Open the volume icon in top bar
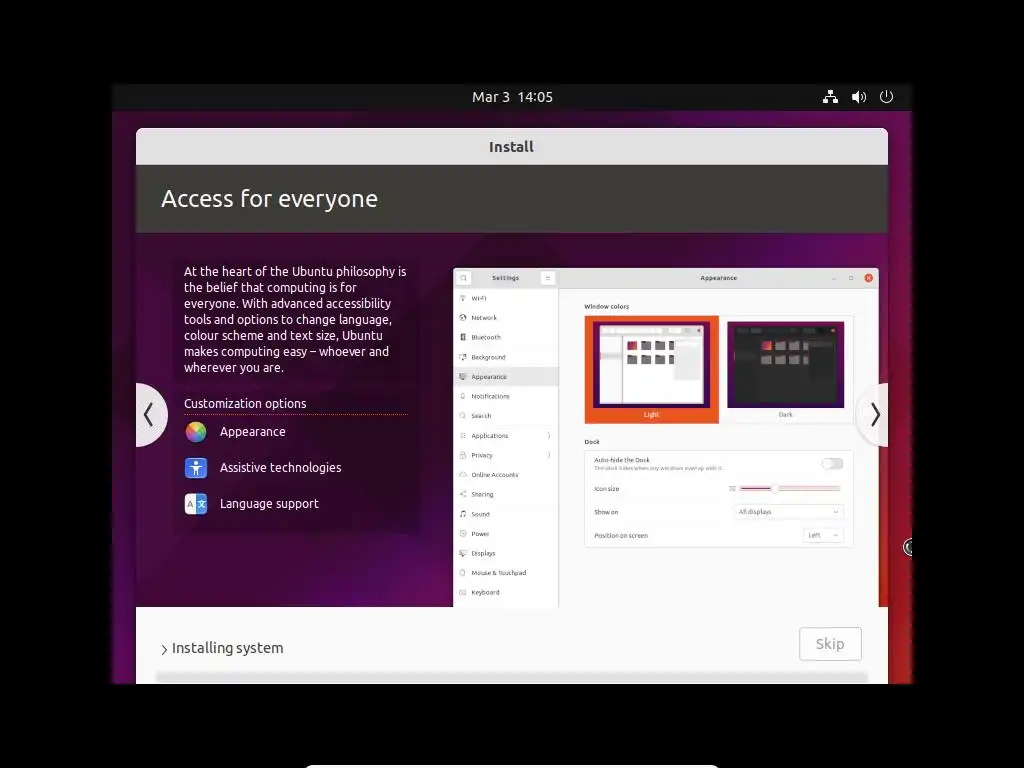1024x768 pixels. [x=859, y=97]
